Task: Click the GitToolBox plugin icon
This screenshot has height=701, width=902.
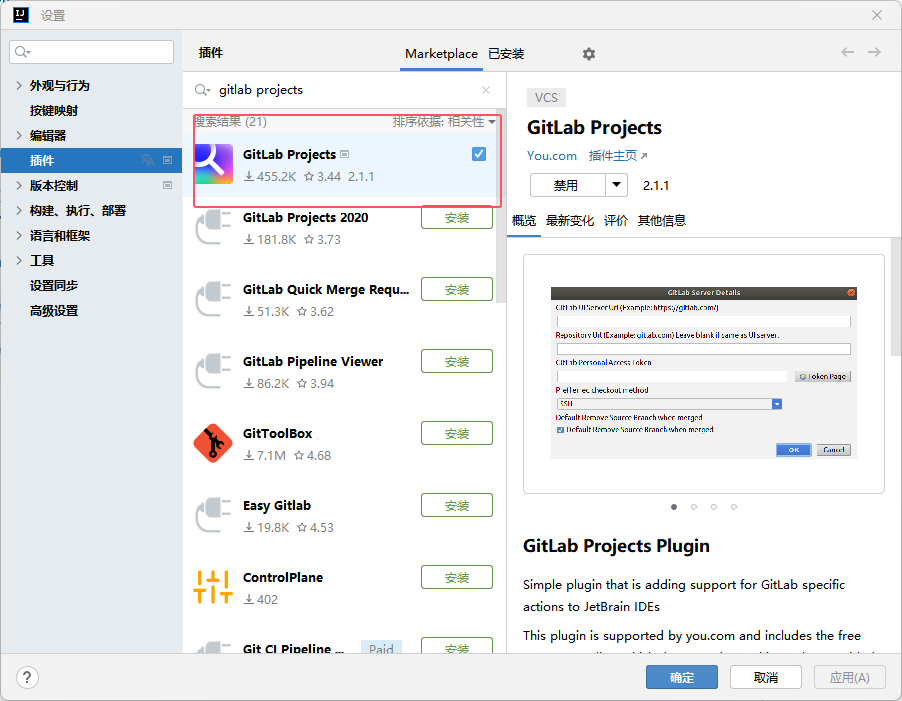Action: click(x=213, y=443)
